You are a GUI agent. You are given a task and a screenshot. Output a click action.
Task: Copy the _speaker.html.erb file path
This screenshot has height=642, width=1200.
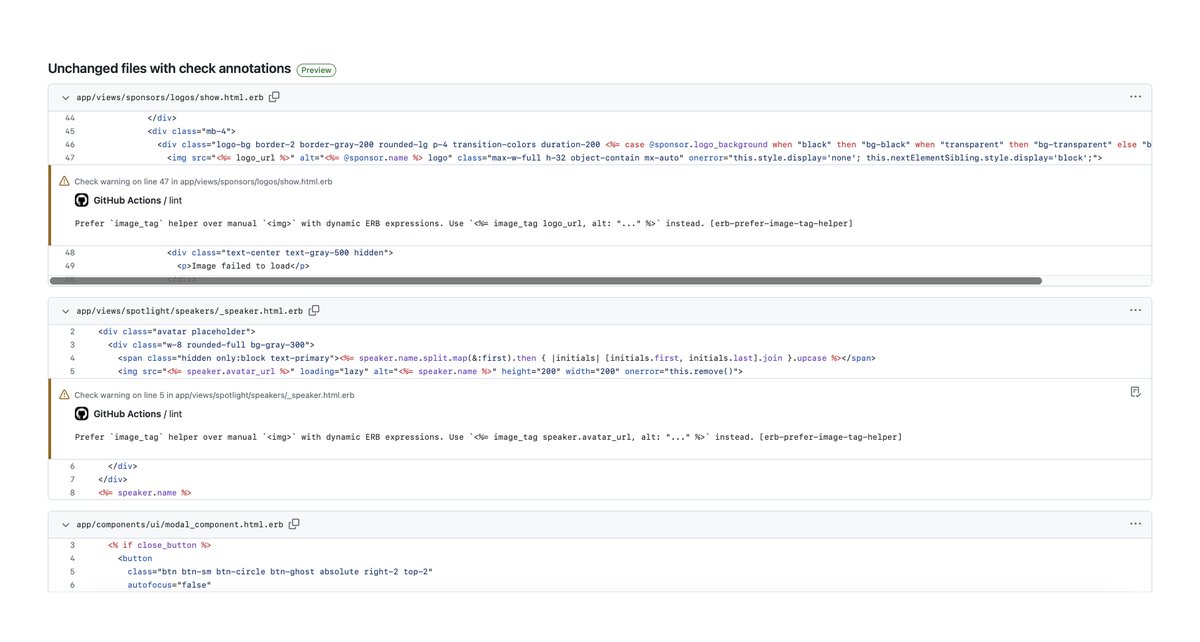pos(314,311)
